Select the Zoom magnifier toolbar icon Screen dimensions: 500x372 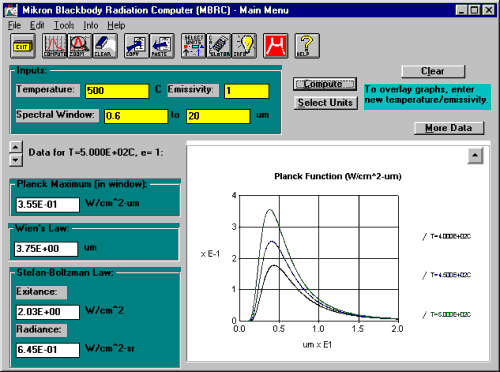coord(80,46)
